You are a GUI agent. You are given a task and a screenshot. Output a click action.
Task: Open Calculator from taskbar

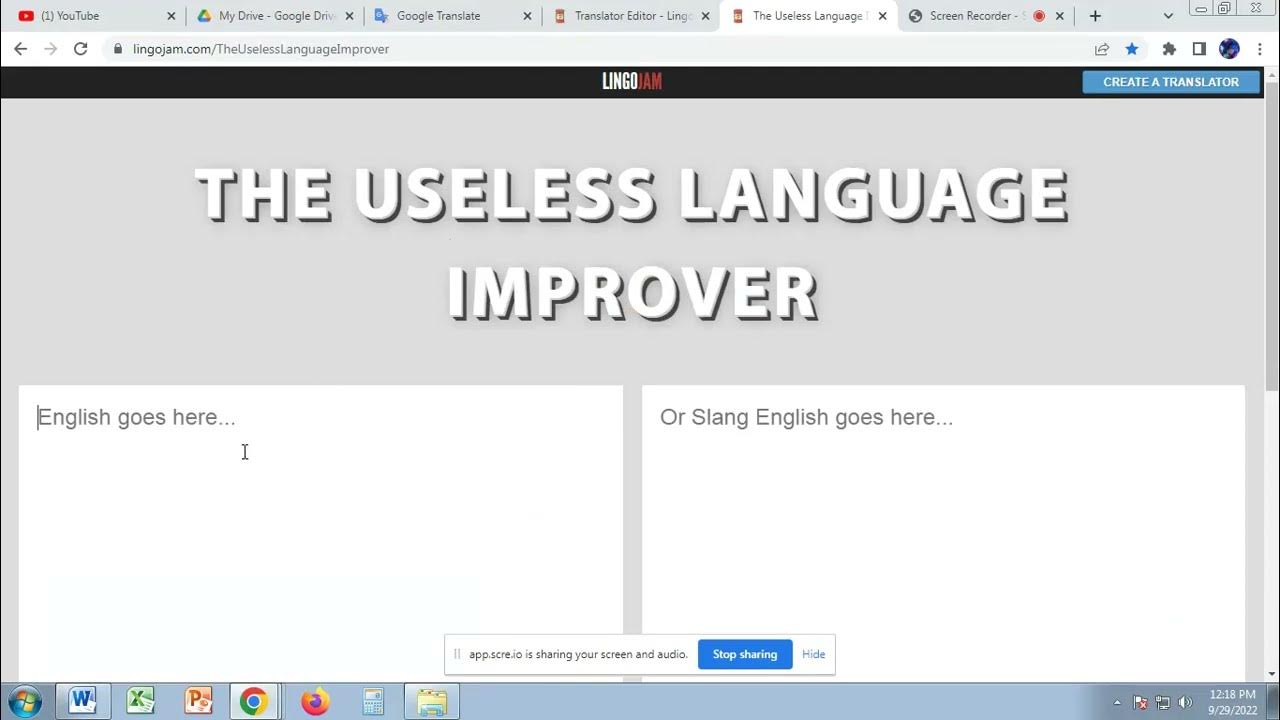click(373, 702)
